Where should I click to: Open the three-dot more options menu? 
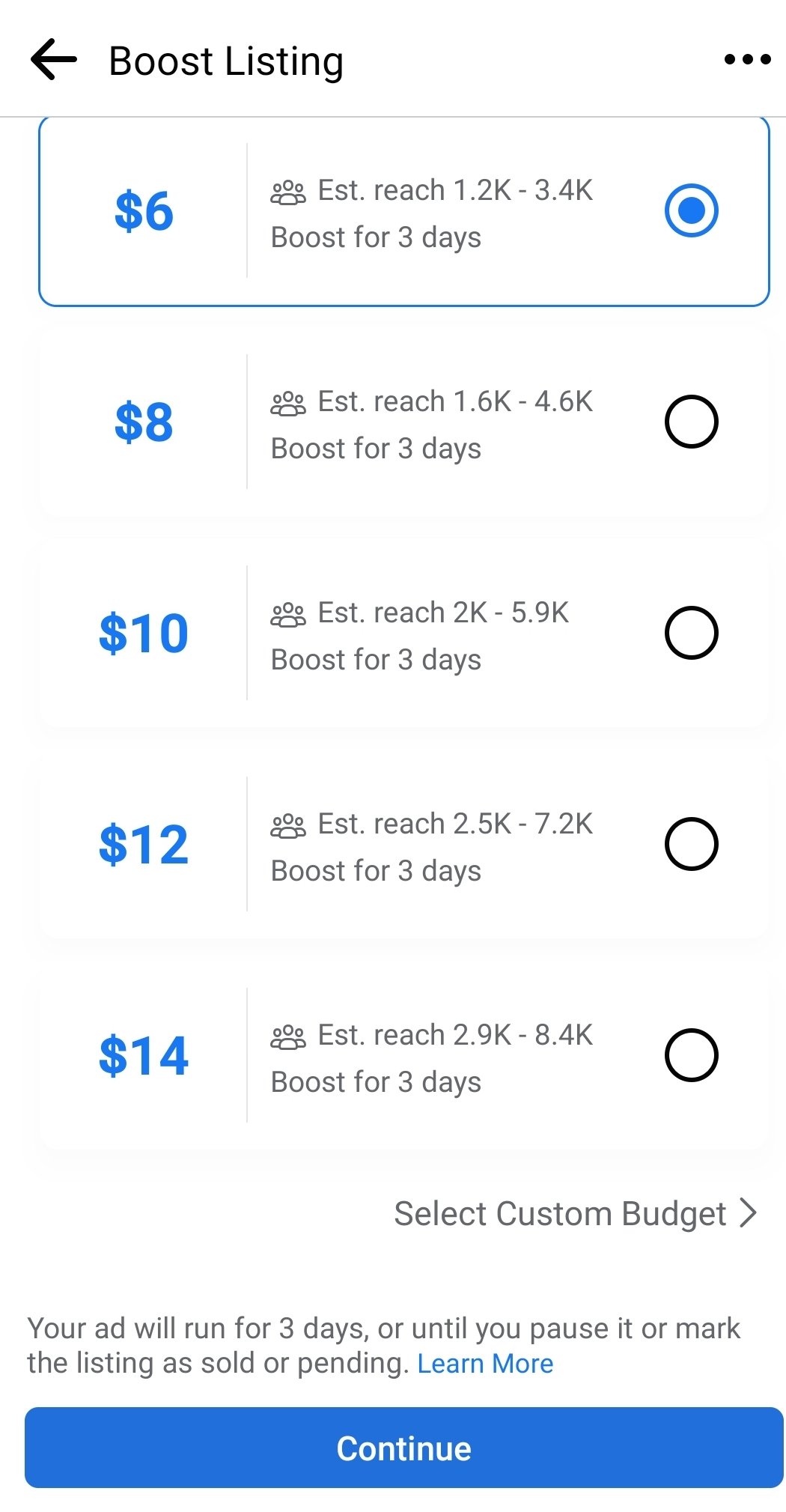[x=747, y=60]
